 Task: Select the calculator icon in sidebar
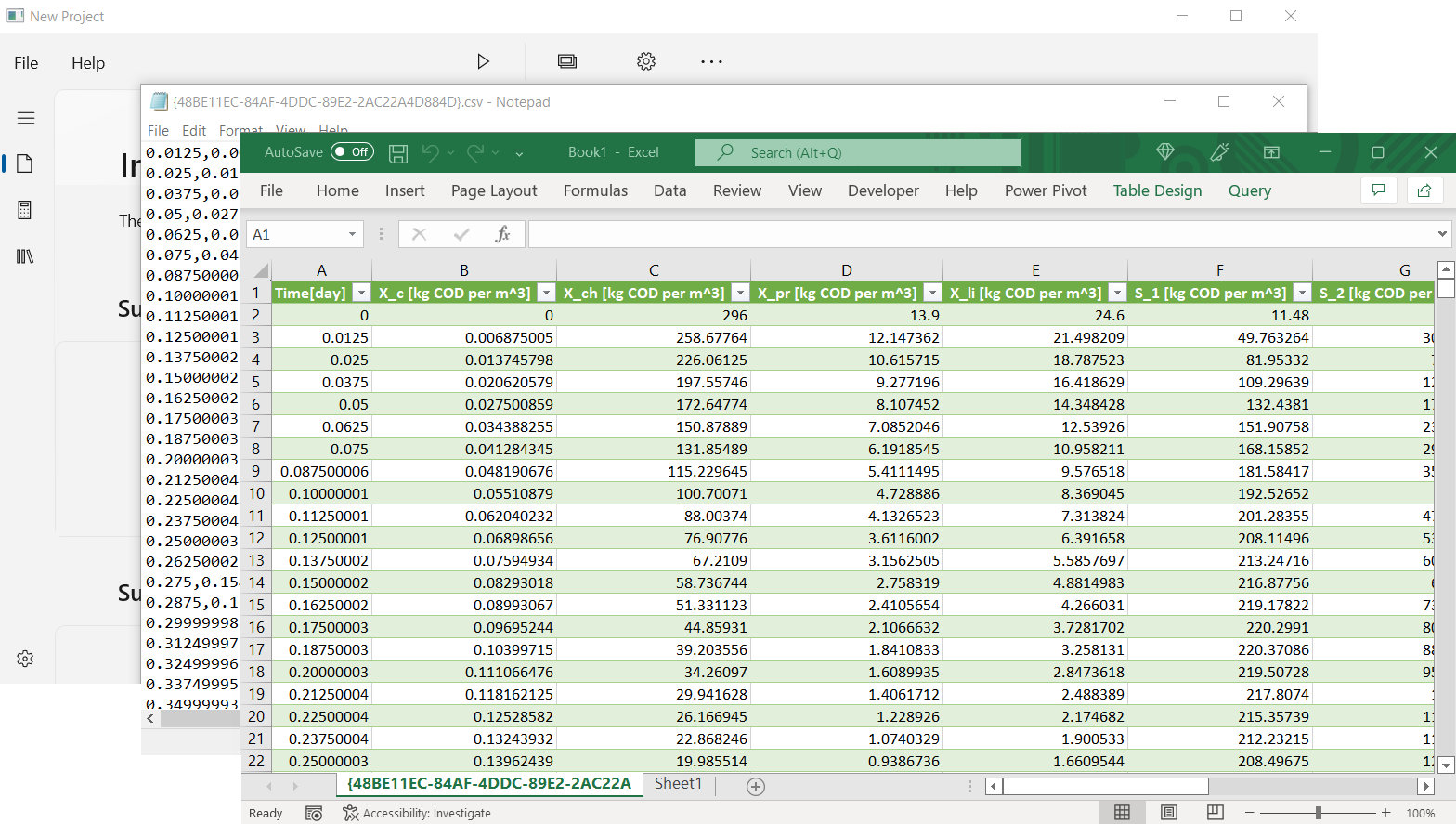point(25,210)
